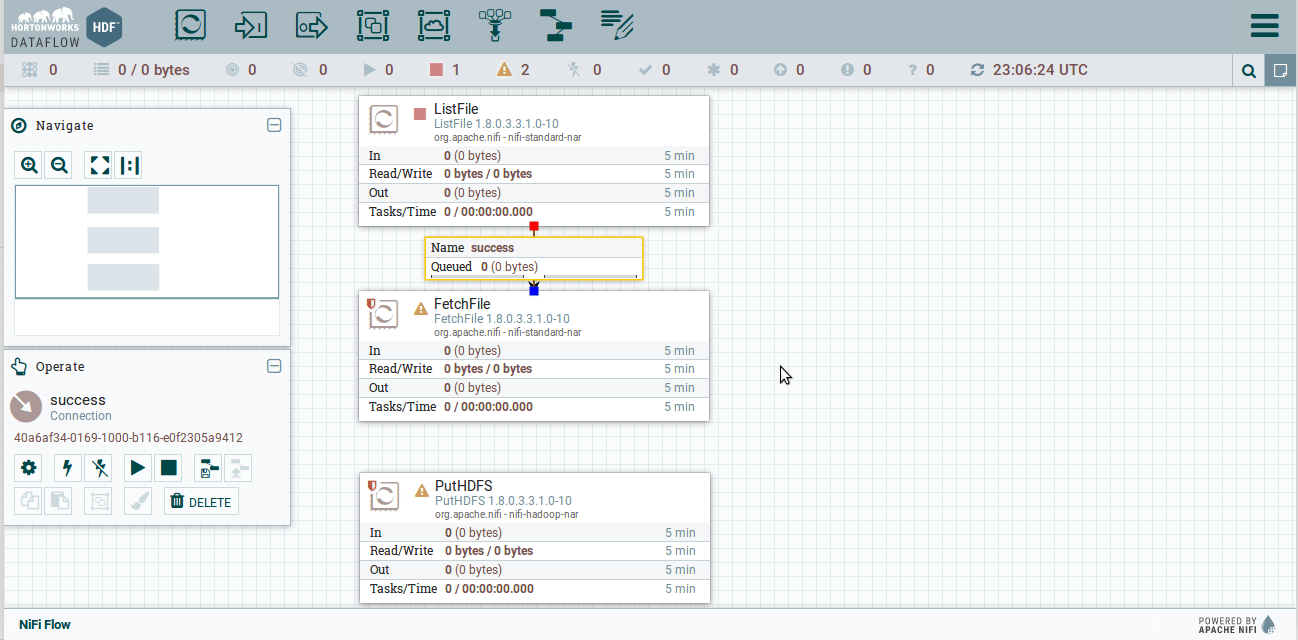Select the Input Port toolbar icon
Image resolution: width=1298 pixels, height=640 pixels.
tap(250, 25)
